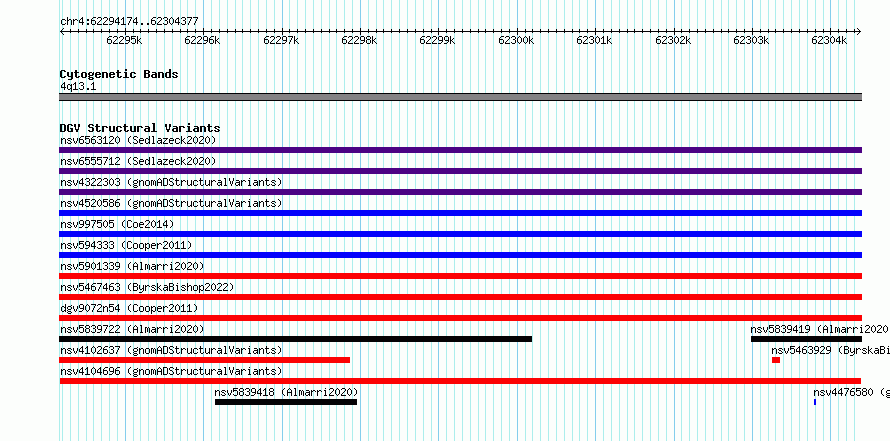
Task: Select the blue bar under nsv997505
Action: tap(460, 234)
